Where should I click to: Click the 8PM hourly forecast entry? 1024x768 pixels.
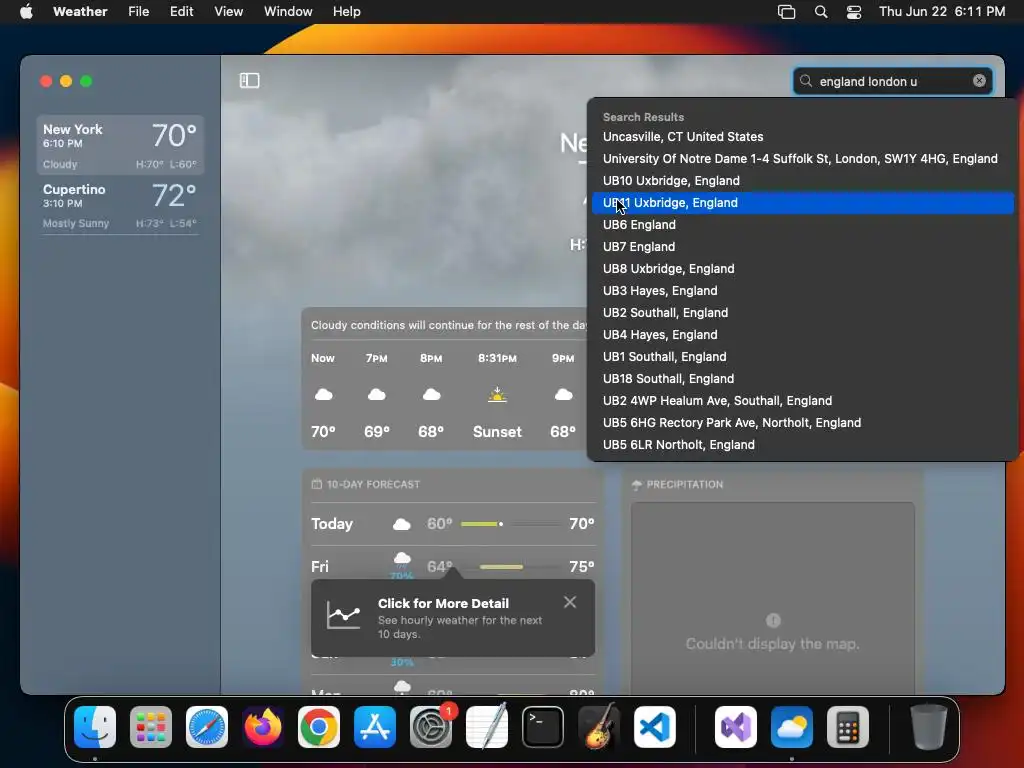pyautogui.click(x=431, y=395)
